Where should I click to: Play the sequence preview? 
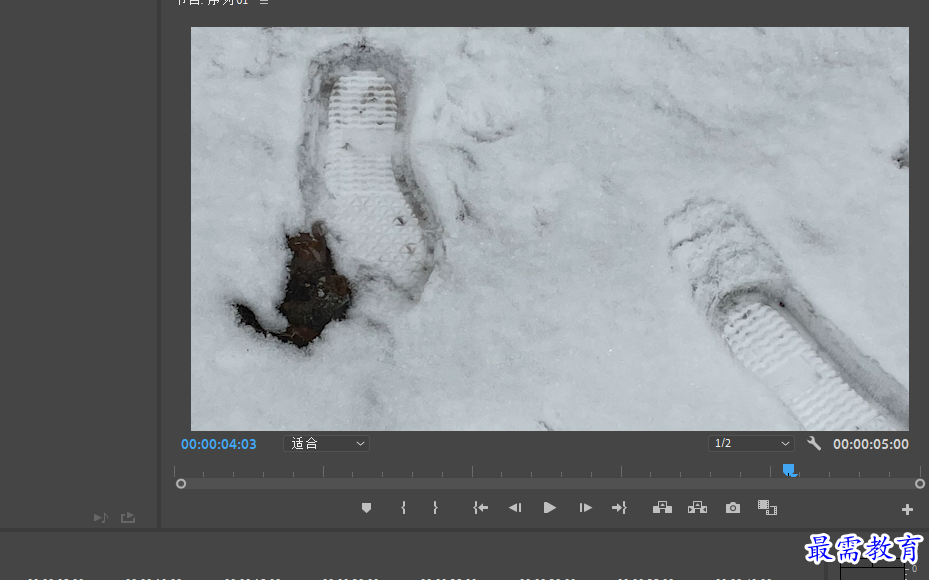549,508
